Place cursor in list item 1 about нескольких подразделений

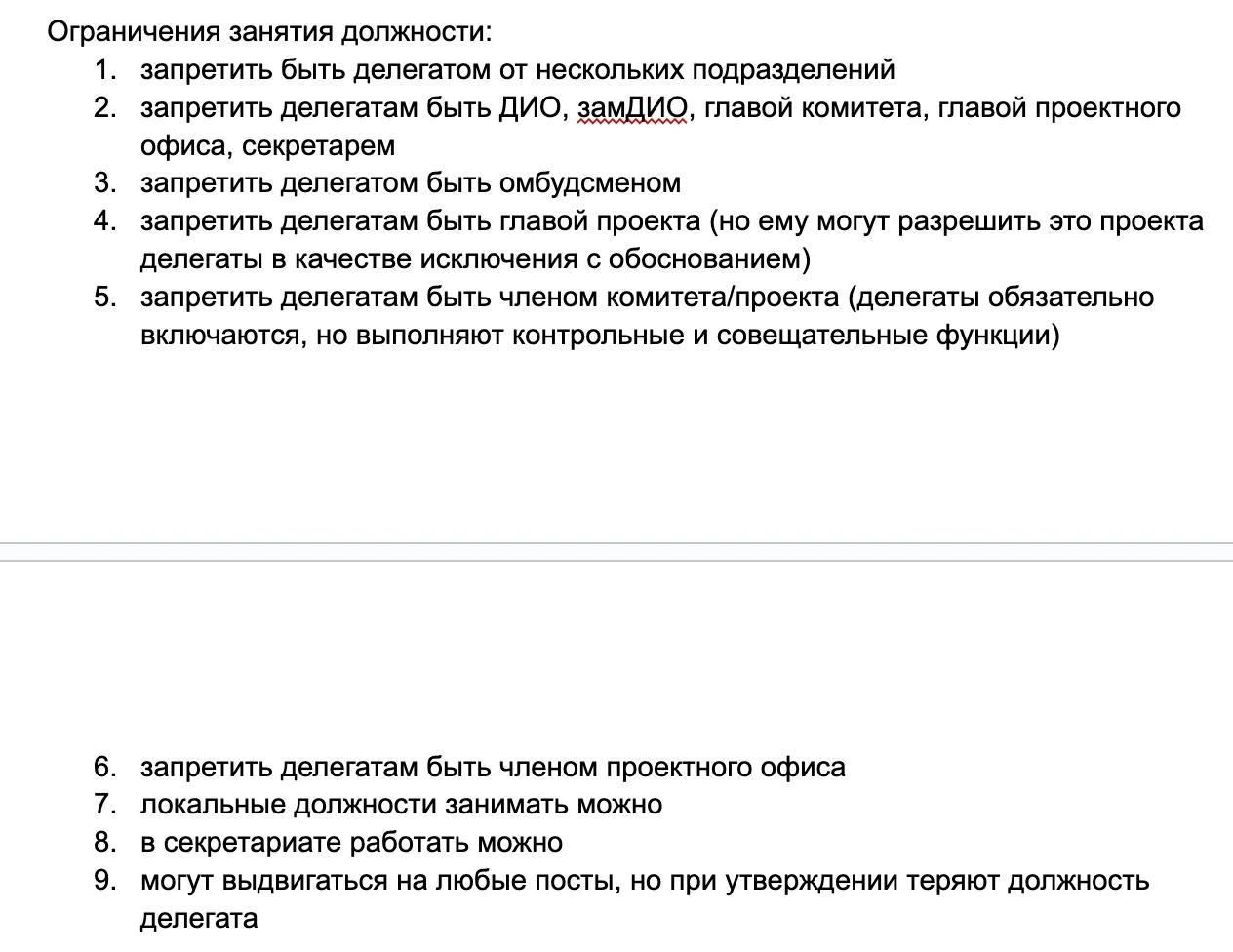point(518,70)
